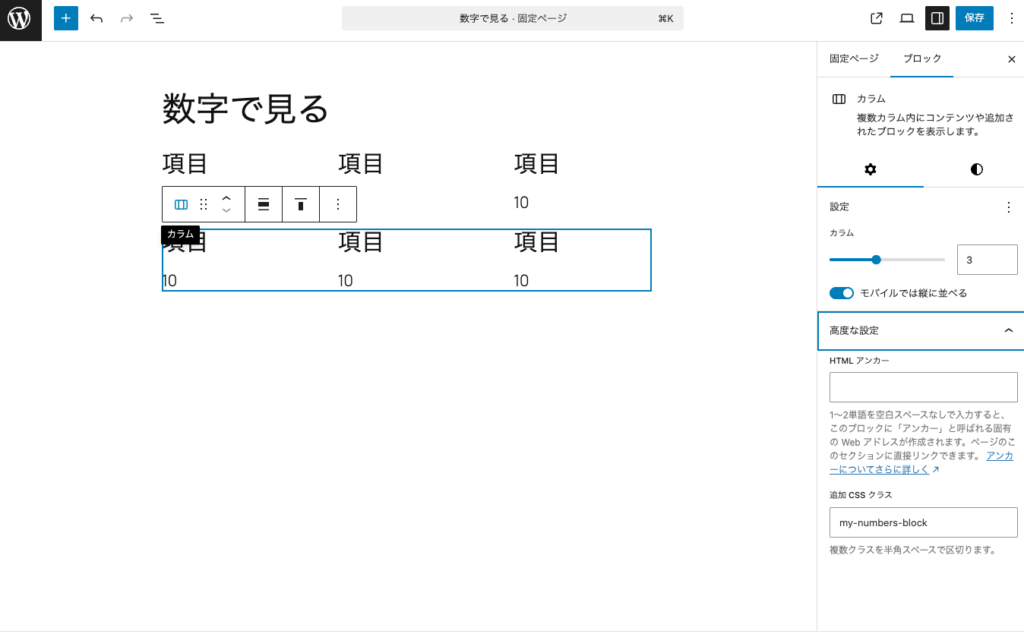This screenshot has width=1024, height=634.
Task: Click the justification icon in the block toolbar
Action: click(x=262, y=204)
